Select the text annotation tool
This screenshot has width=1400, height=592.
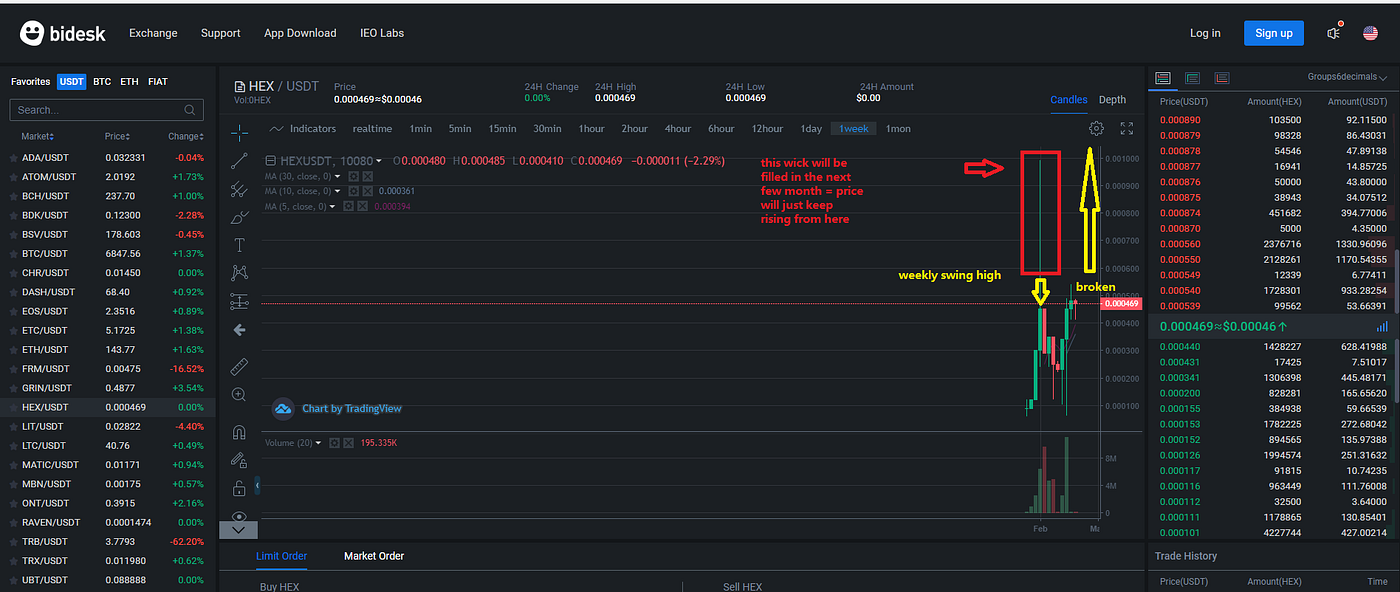(x=239, y=245)
